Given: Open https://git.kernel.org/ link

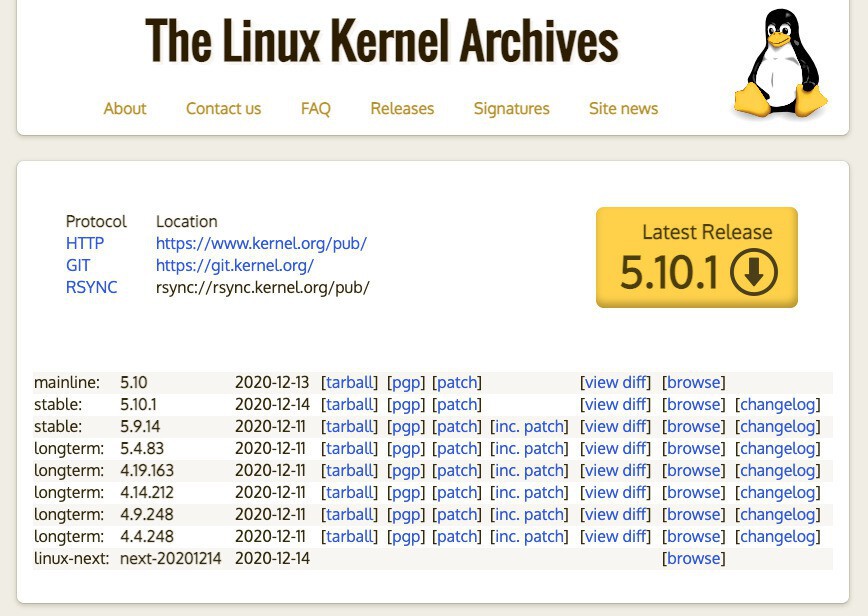Looking at the screenshot, I should click(235, 266).
